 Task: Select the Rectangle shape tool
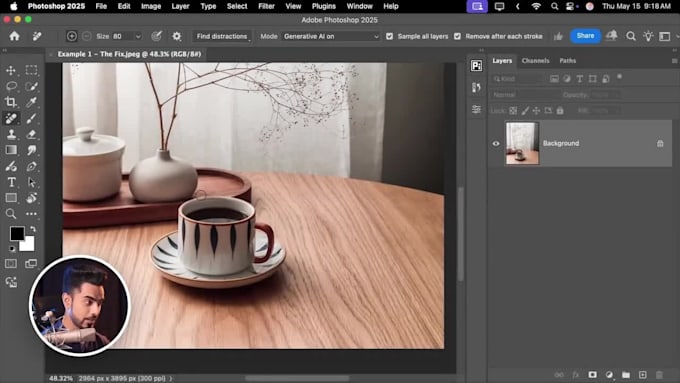(x=11, y=198)
